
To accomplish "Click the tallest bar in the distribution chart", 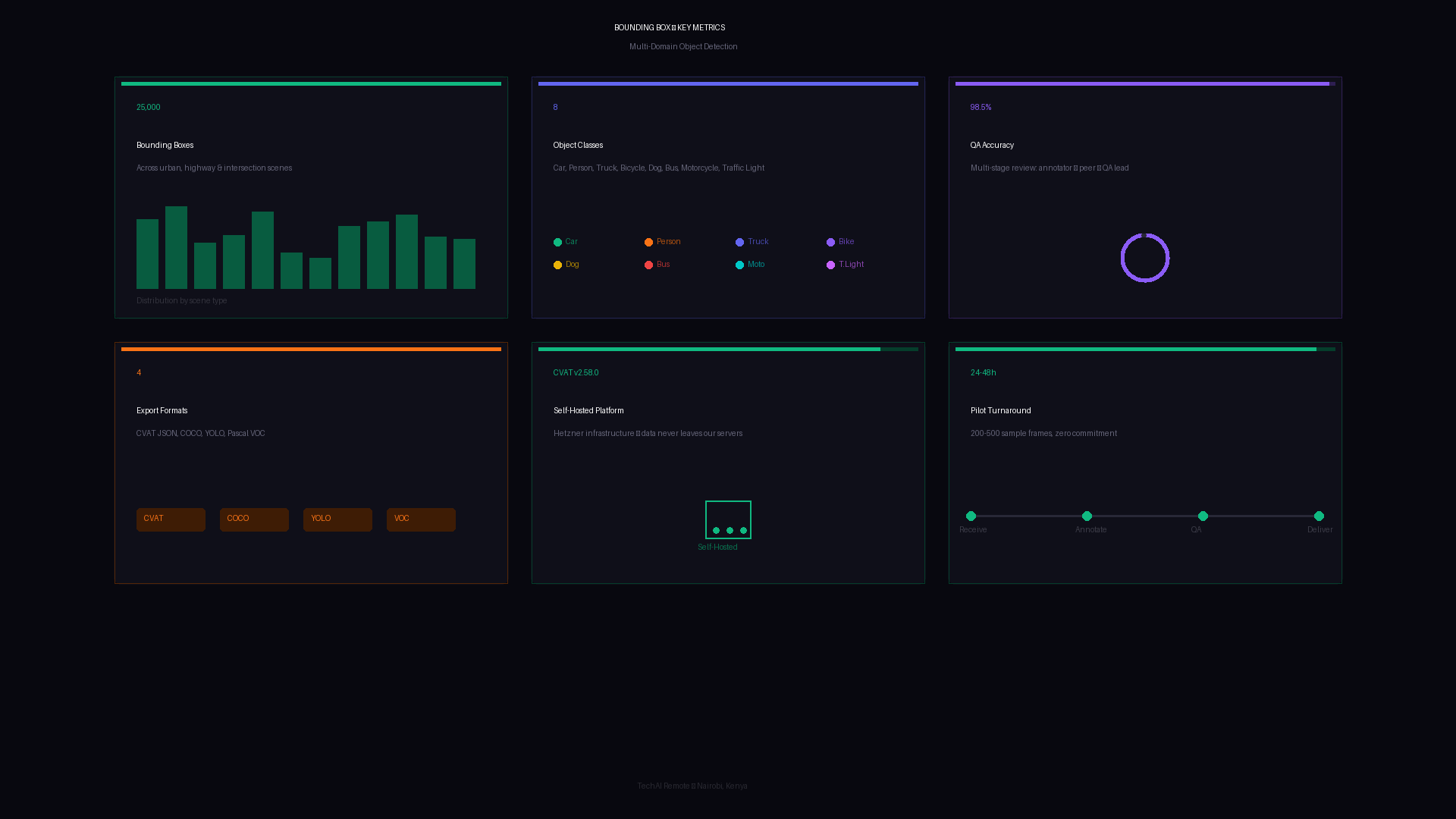I will click(176, 247).
